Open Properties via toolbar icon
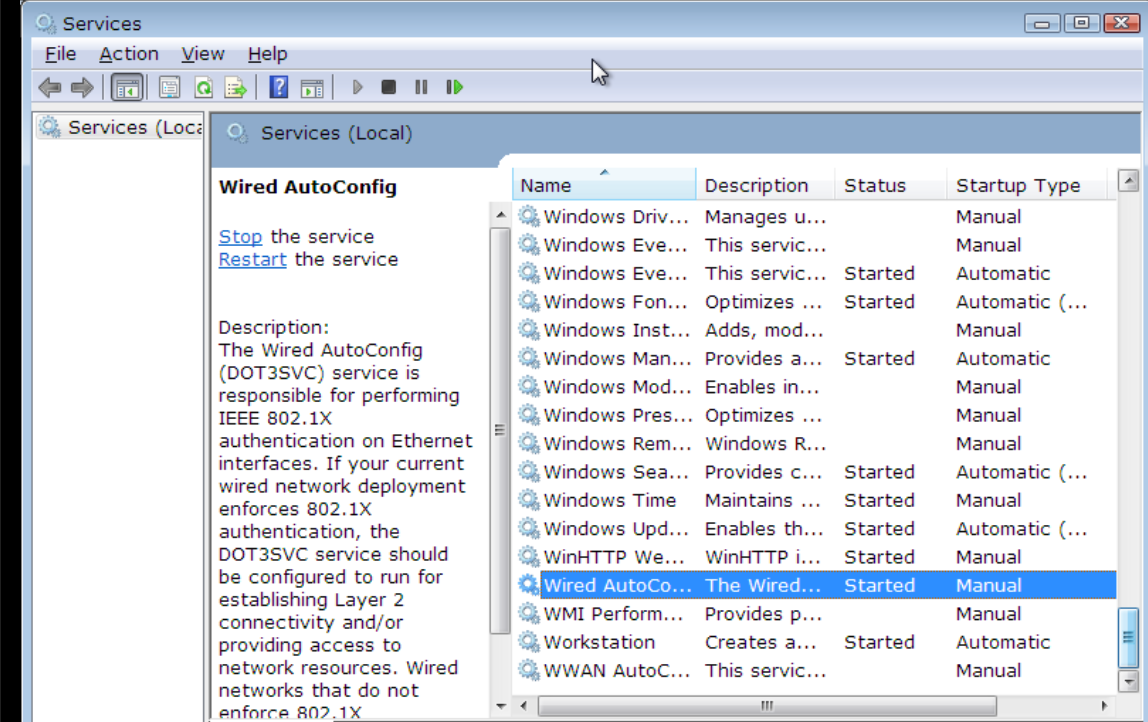The image size is (1148, 722). tap(170, 88)
